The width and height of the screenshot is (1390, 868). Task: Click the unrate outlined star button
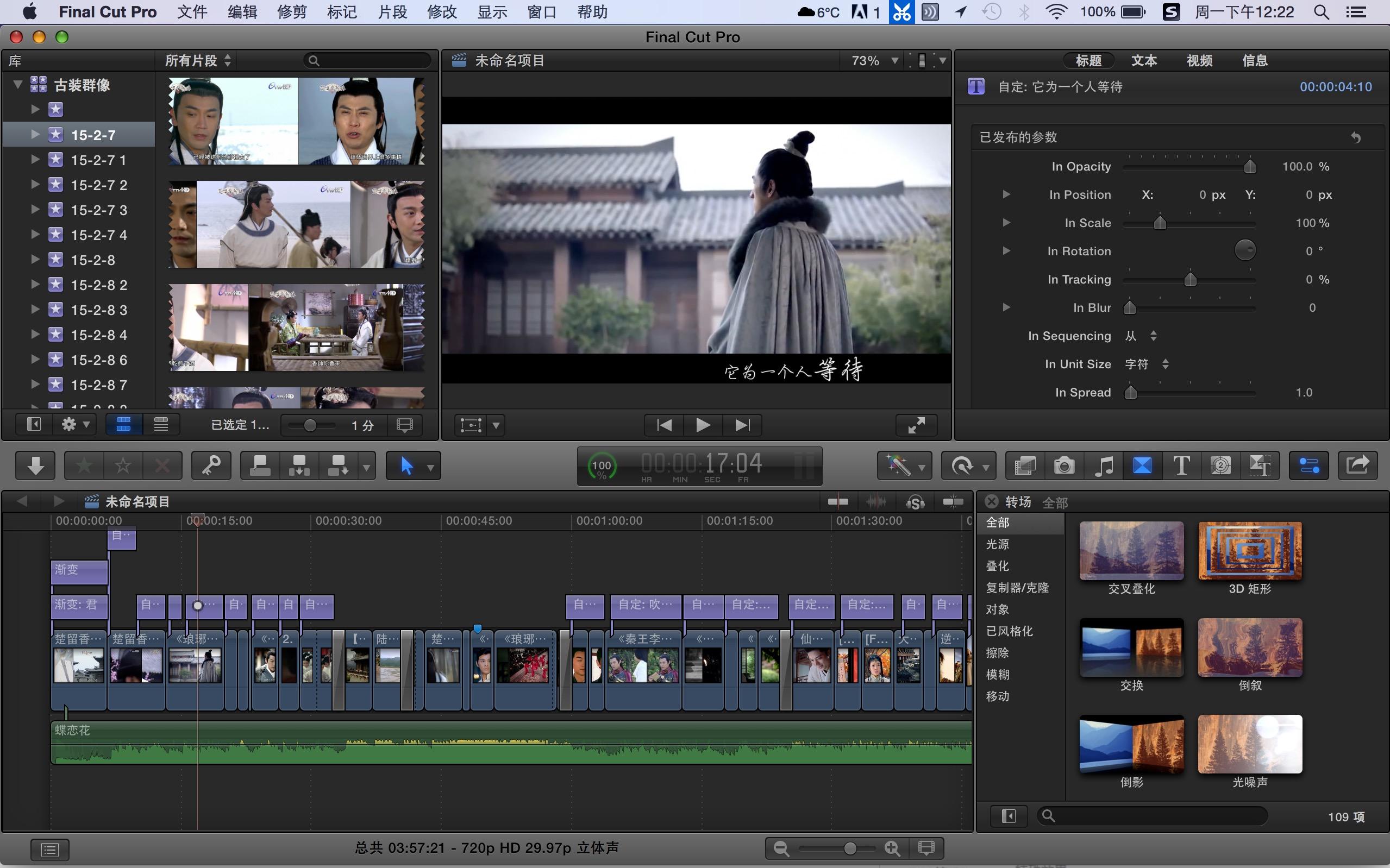(123, 466)
